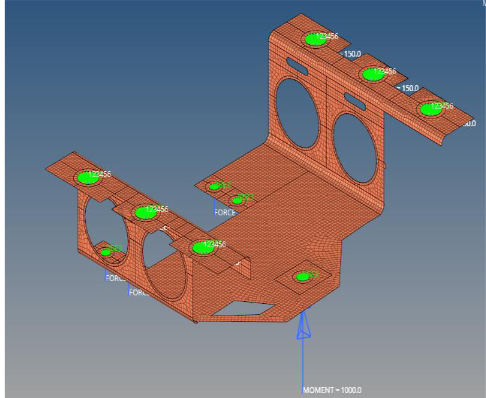486x398 pixels.
Task: Click the "MOMENT = 1000.0" load label
Action: tap(332, 390)
